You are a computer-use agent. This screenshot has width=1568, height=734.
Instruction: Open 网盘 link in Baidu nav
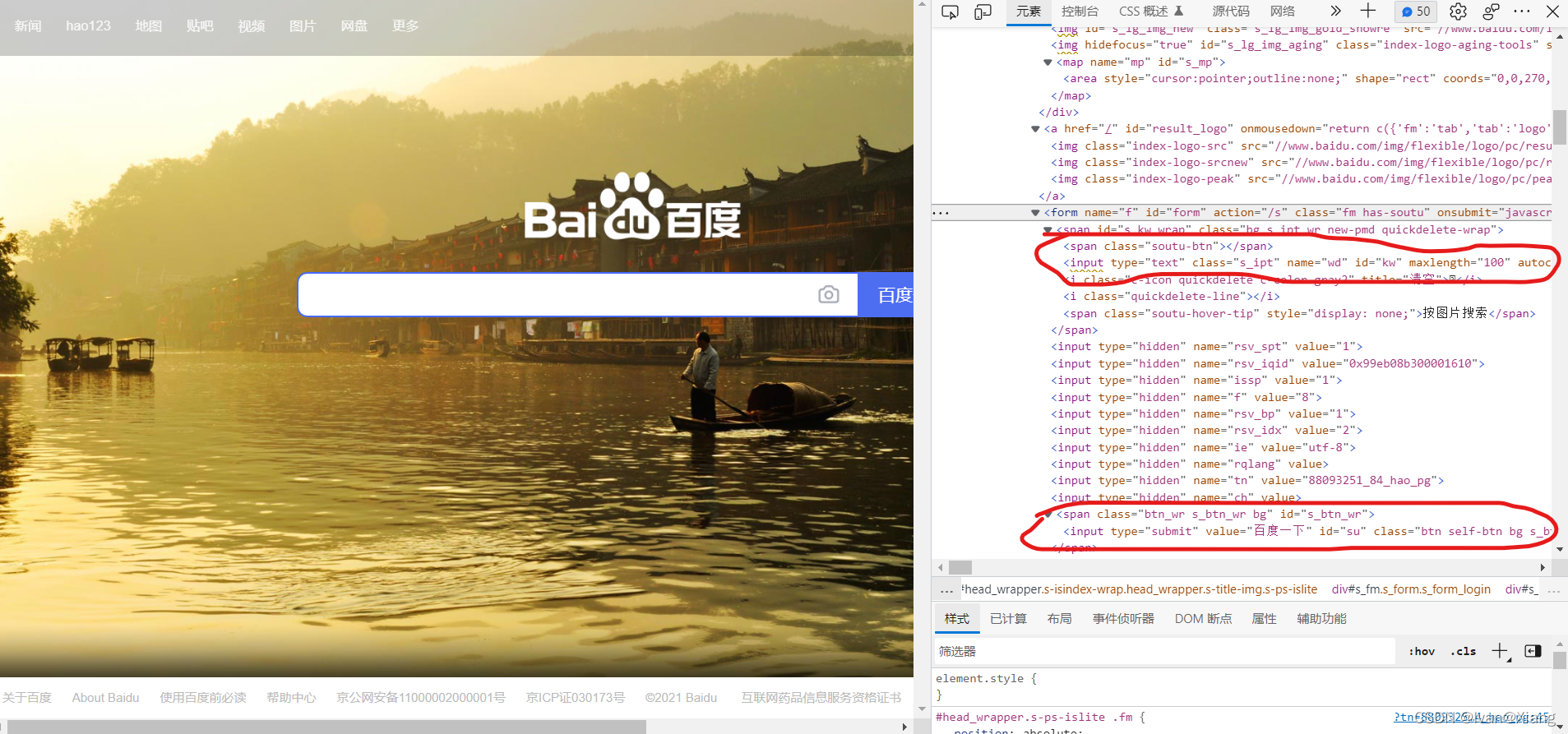click(x=354, y=26)
